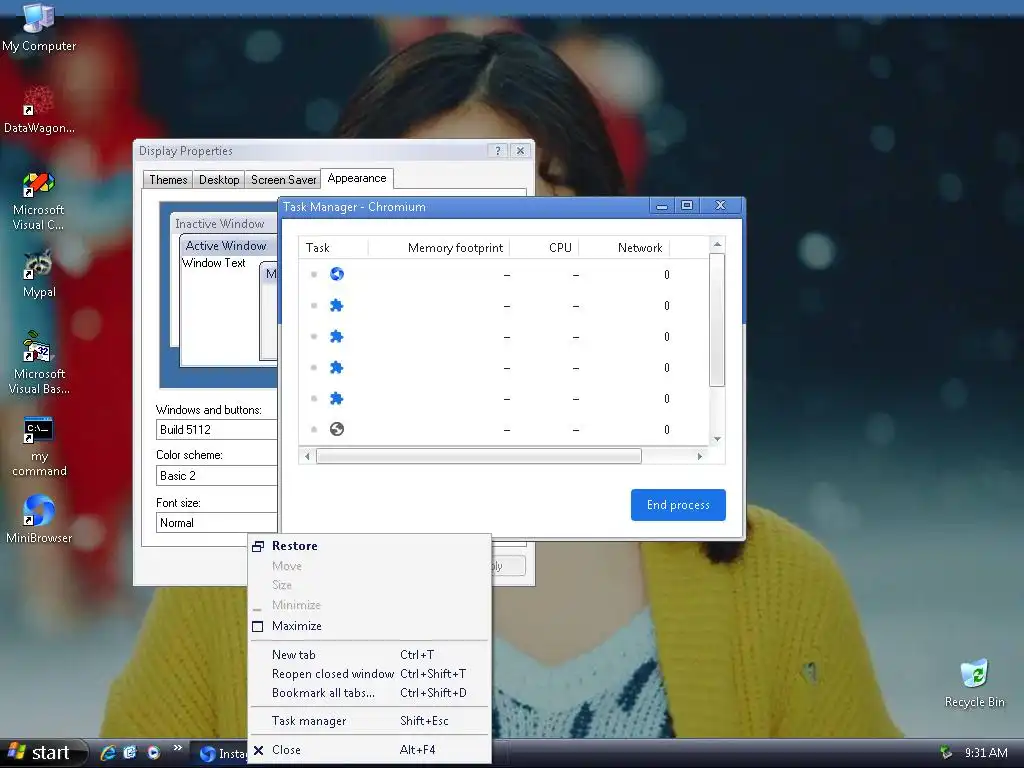
Task: Switch to the Desktop tab
Action: coord(219,180)
